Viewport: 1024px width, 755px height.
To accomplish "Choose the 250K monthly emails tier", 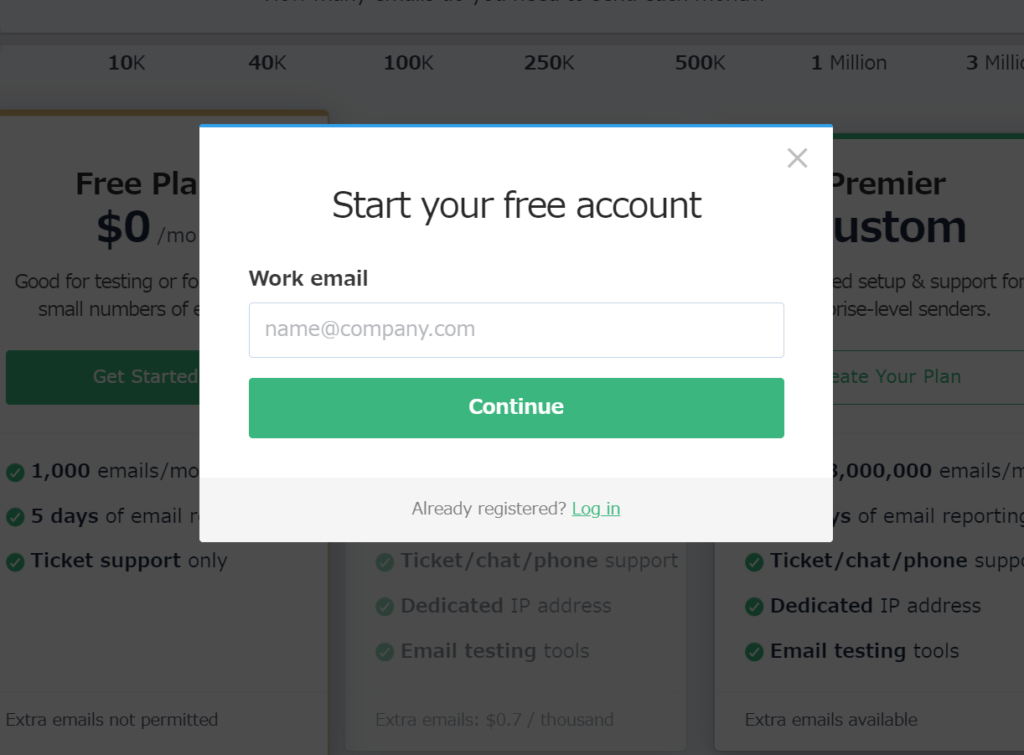I will pyautogui.click(x=549, y=63).
